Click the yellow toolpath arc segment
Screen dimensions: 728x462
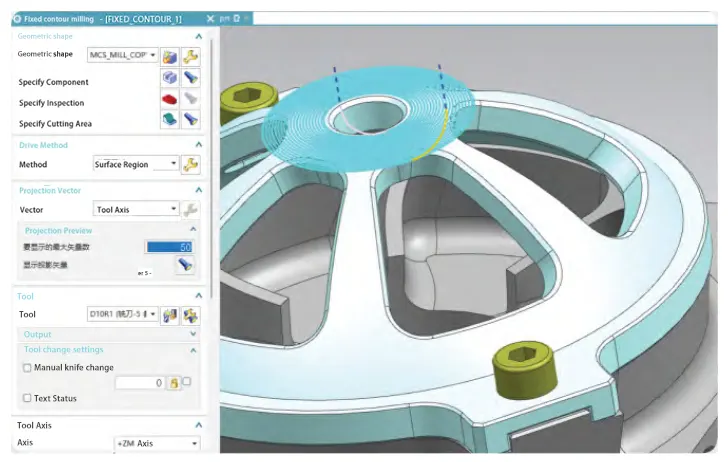tap(435, 137)
